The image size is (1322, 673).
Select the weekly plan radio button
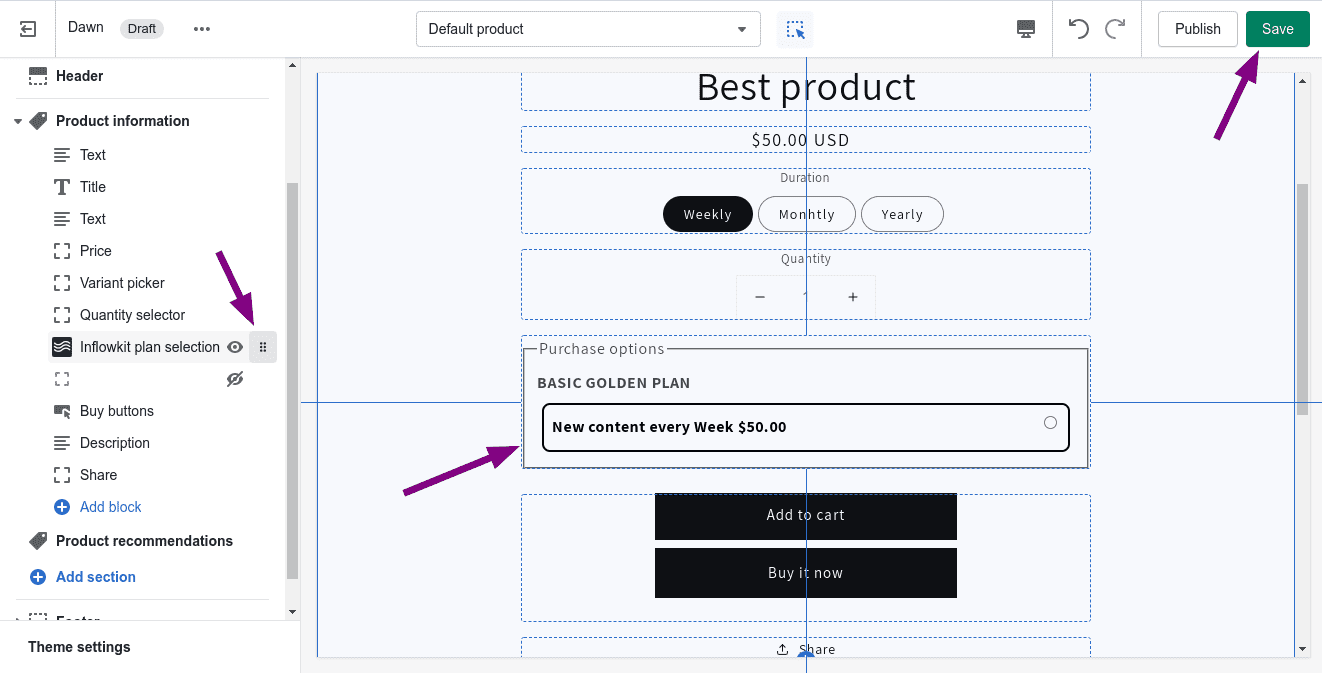click(1050, 423)
